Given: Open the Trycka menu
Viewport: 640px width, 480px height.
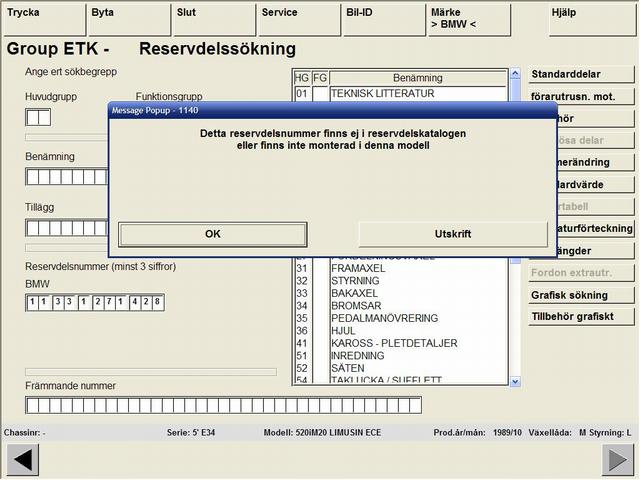Looking at the screenshot, I should (40, 19).
